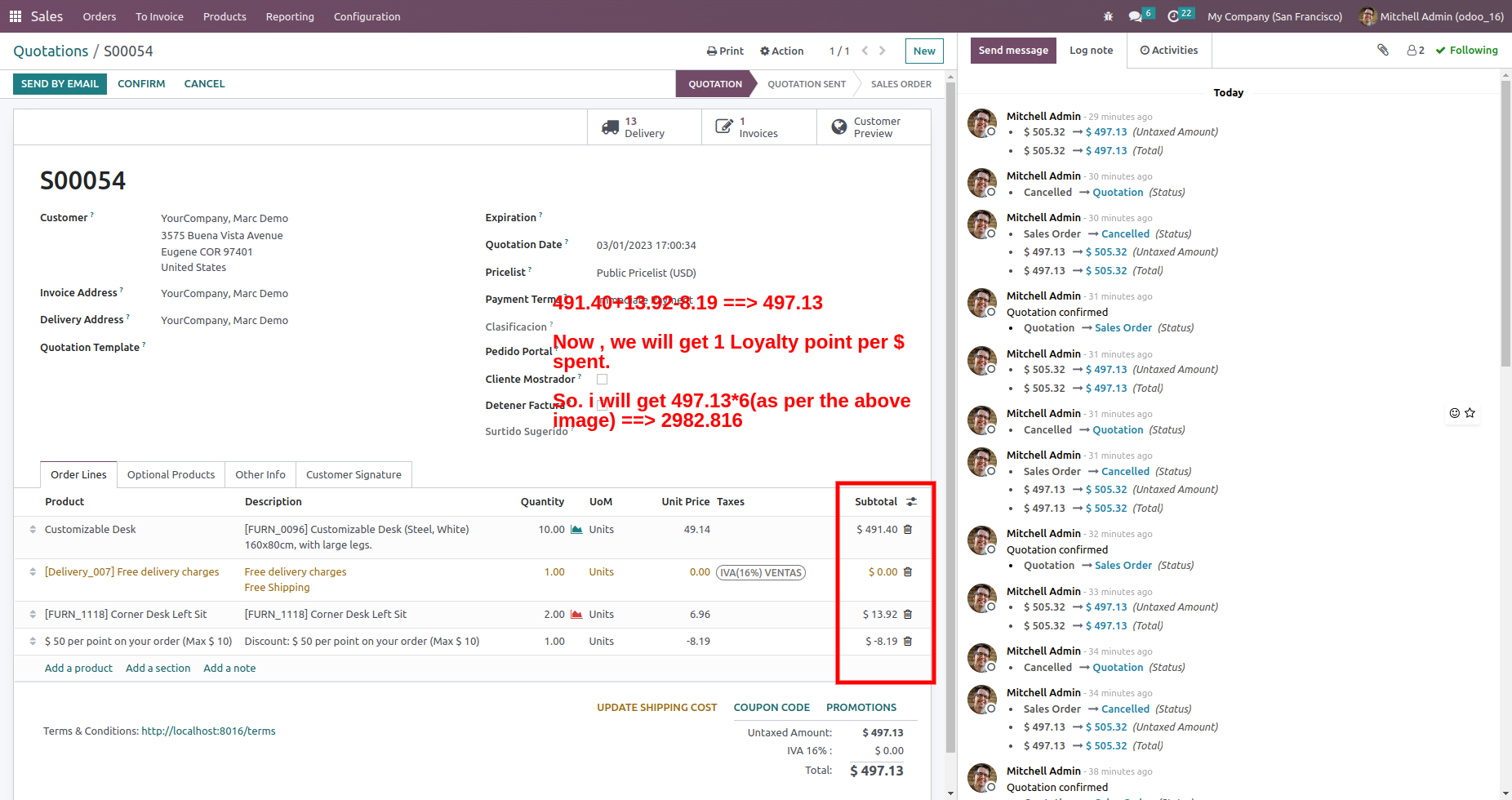Click the CONFIRM button
The height and width of the screenshot is (800, 1512).
(x=140, y=83)
